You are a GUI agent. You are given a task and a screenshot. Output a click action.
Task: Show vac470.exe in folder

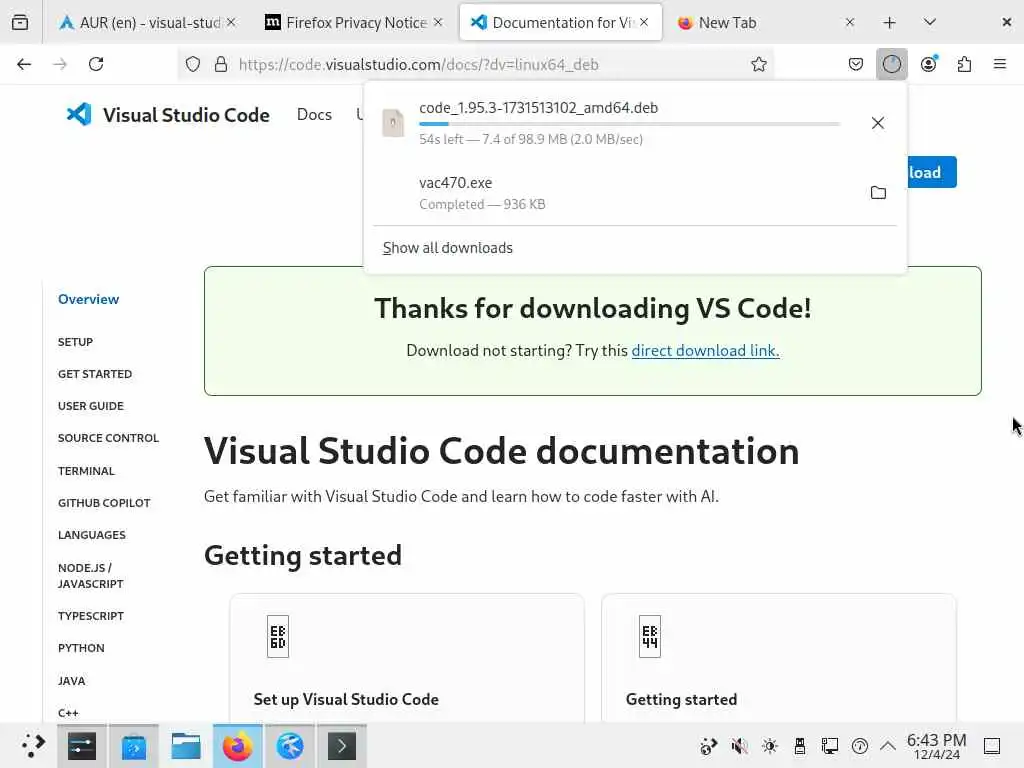878,193
